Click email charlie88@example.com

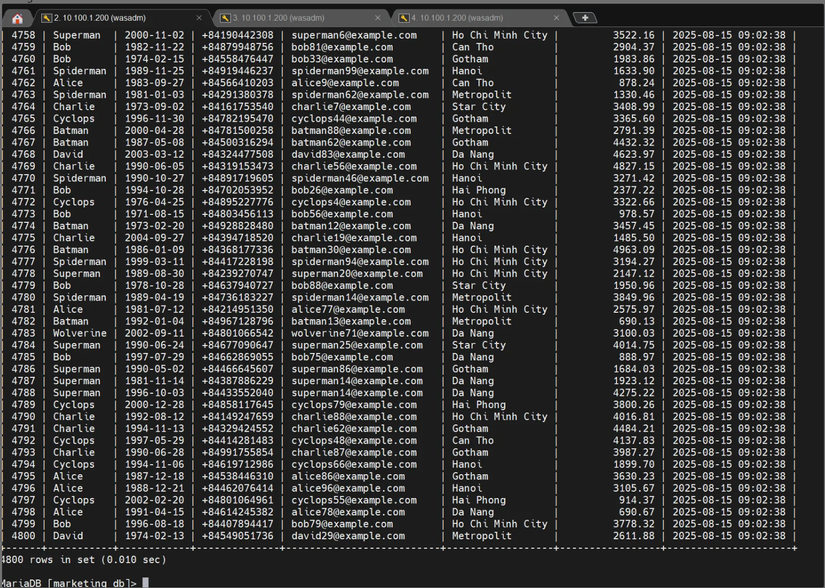[354, 417]
